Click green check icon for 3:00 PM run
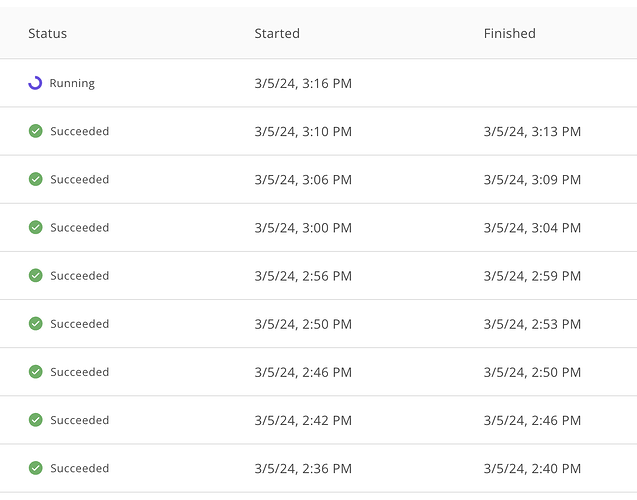The width and height of the screenshot is (637, 500). 36,227
